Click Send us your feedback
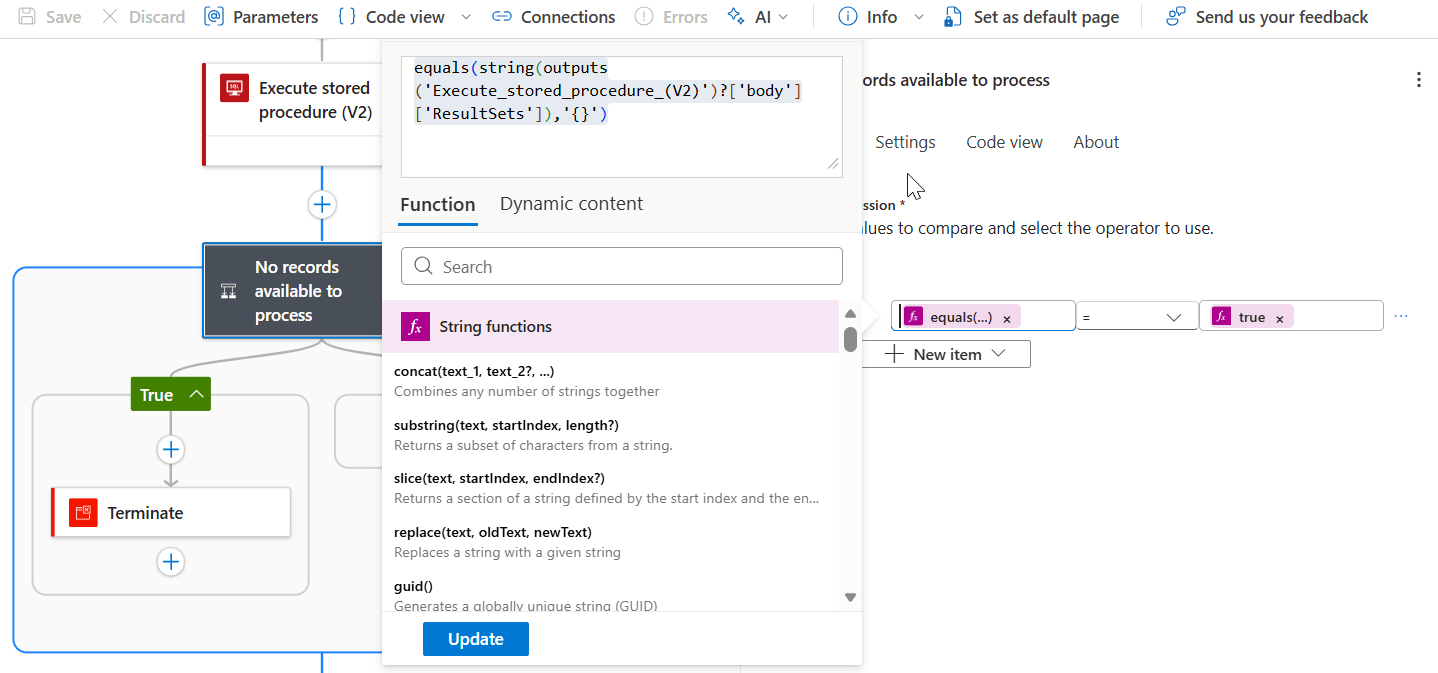Screen dimensions: 1438x673 pyautogui.click(x=1267, y=17)
